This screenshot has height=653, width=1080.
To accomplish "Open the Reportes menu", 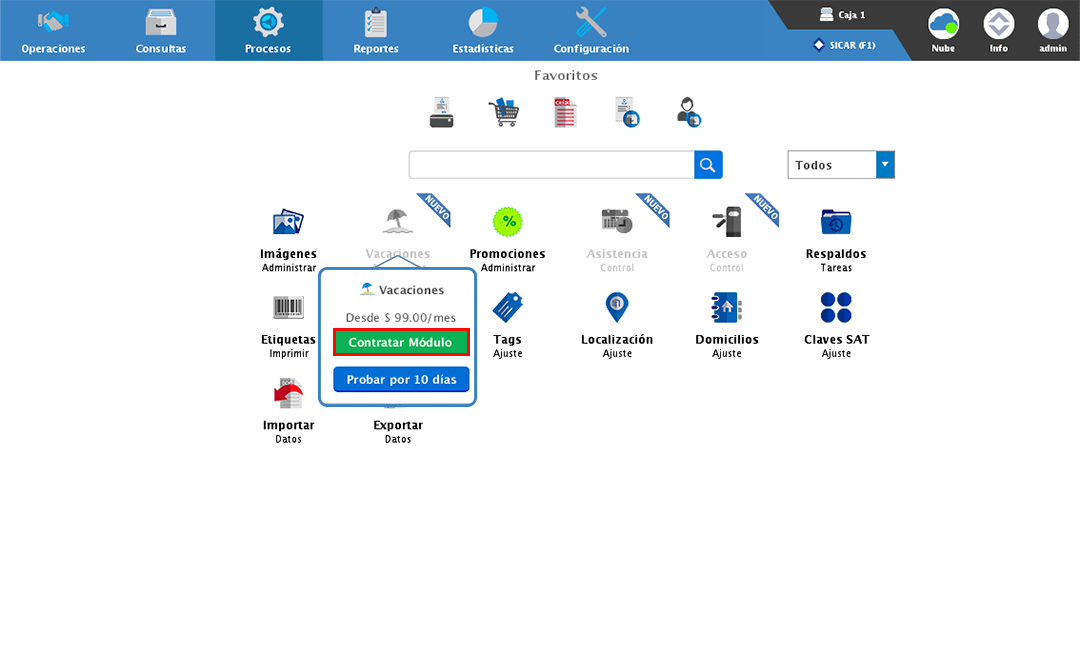I will click(376, 28).
